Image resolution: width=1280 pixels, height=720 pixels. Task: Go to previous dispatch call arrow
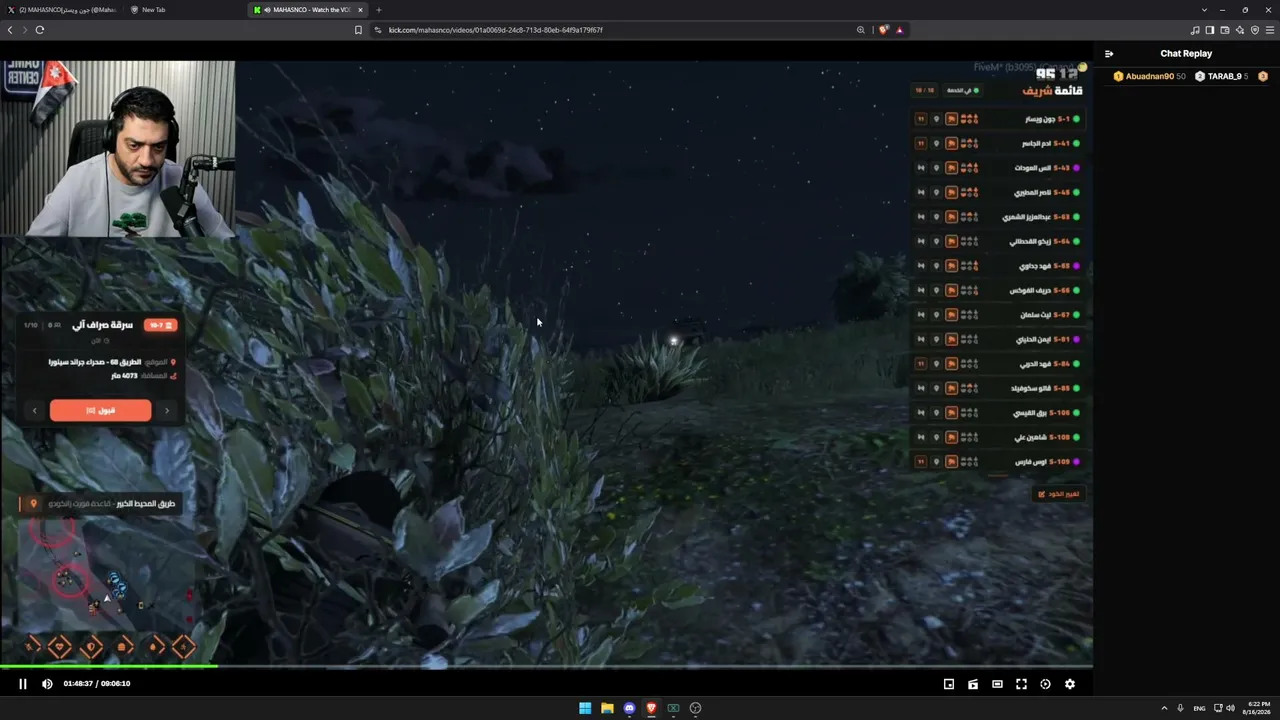click(35, 410)
